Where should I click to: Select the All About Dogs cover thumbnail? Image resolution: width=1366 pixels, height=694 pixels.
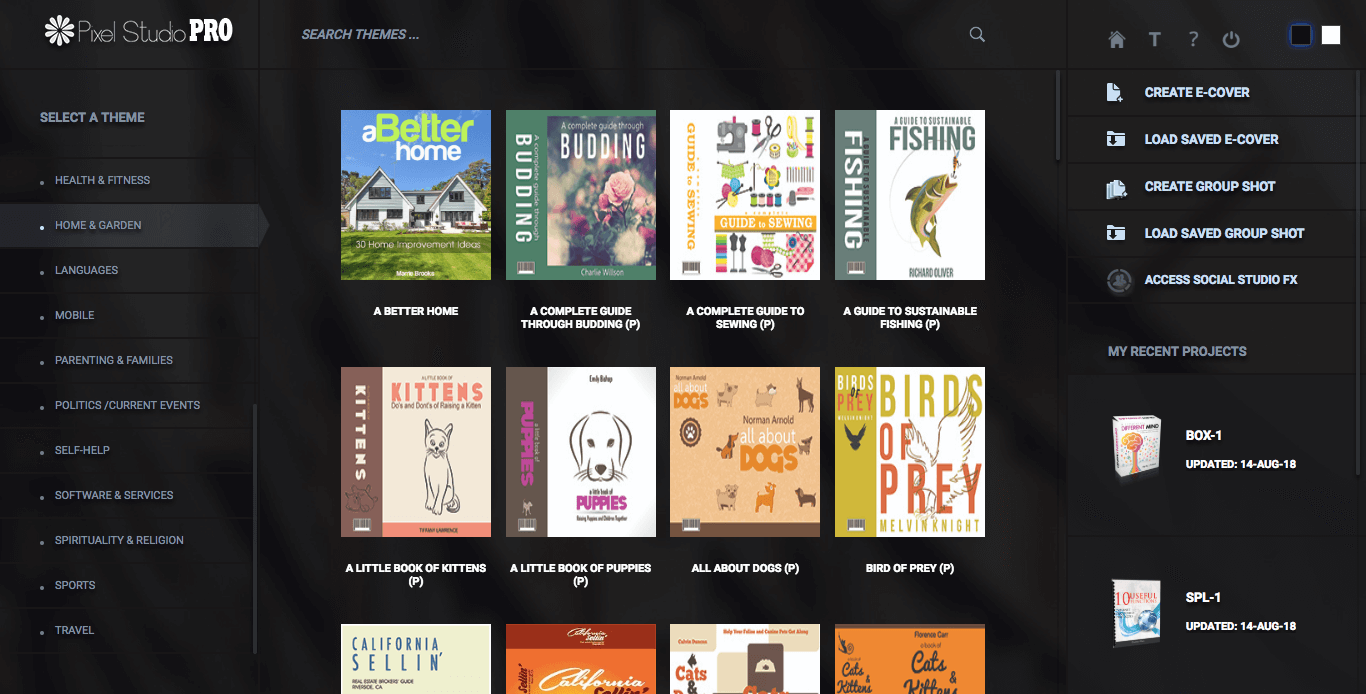(x=745, y=452)
